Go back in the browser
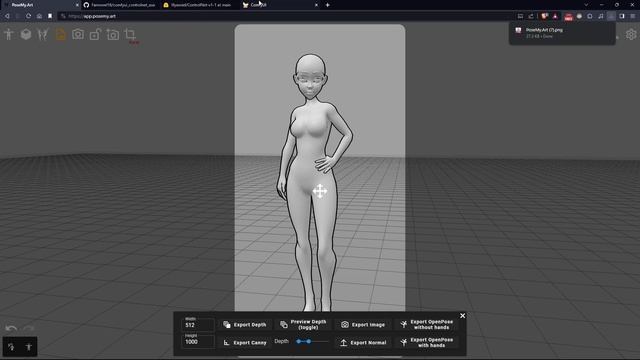 pyautogui.click(x=7, y=16)
